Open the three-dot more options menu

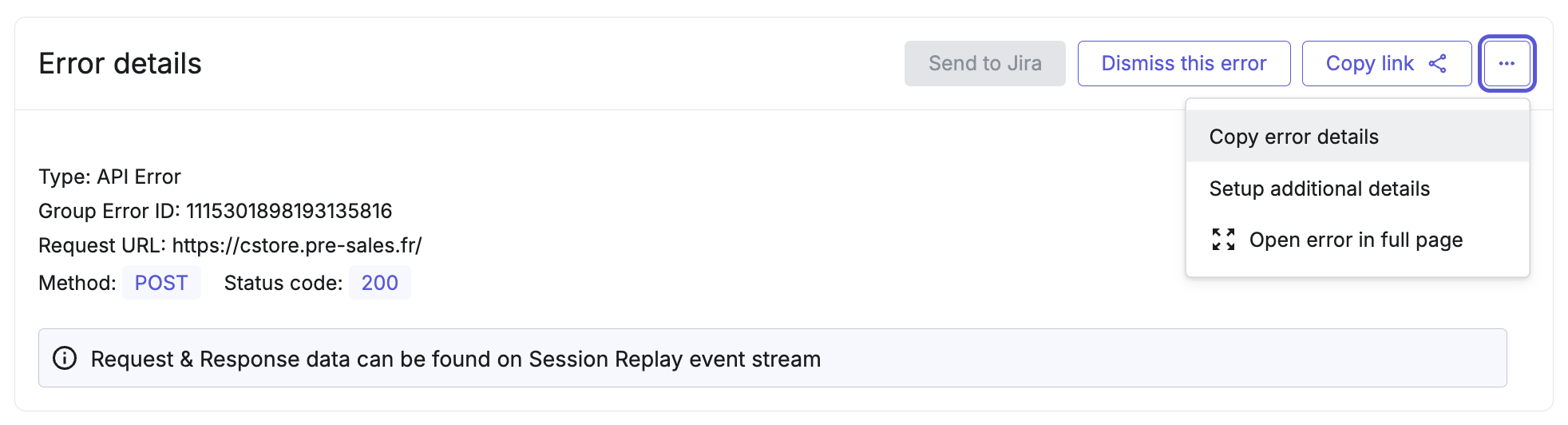point(1507,64)
